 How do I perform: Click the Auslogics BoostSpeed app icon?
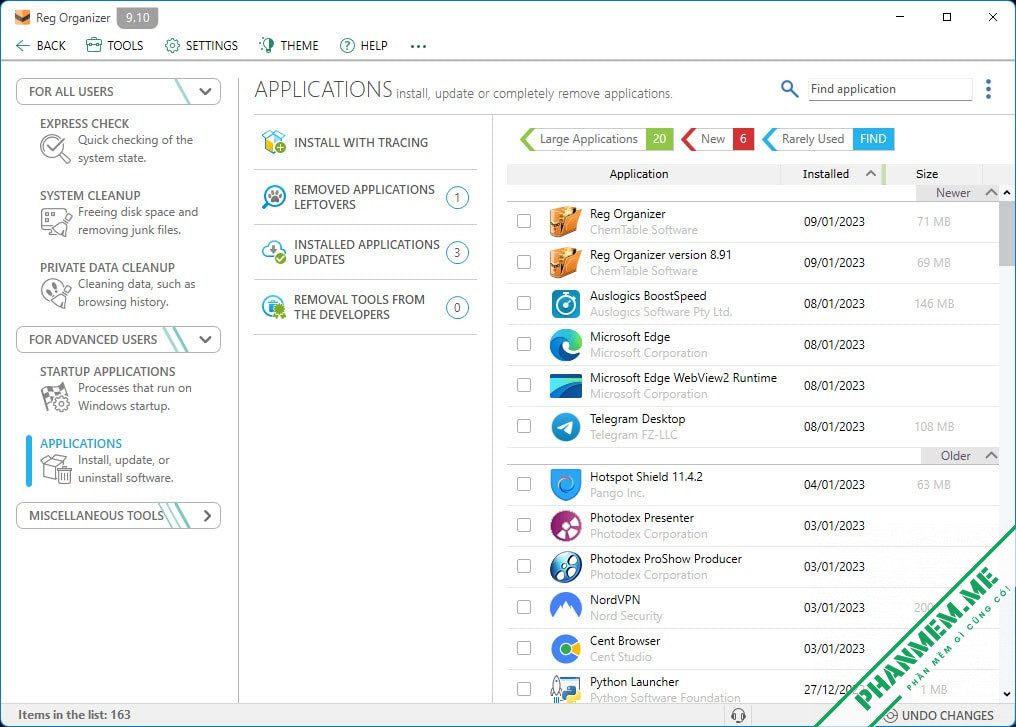click(566, 303)
